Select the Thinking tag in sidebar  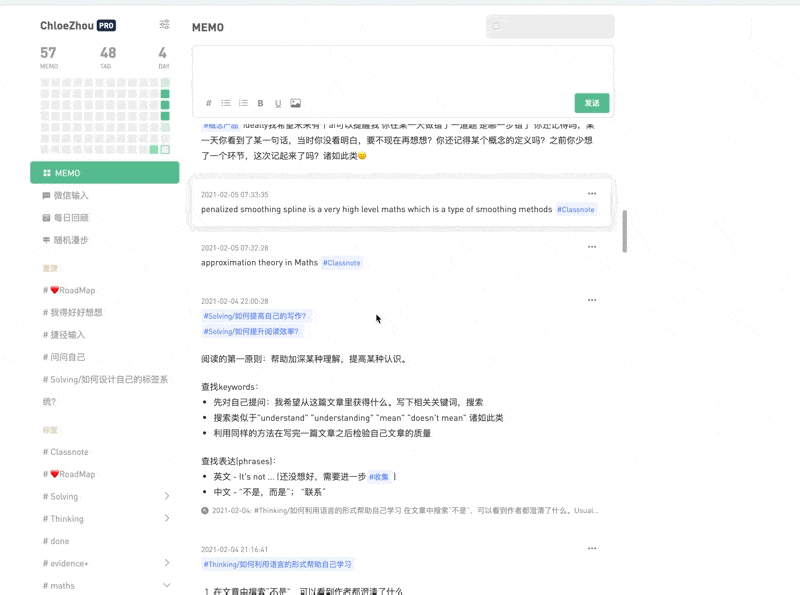(x=63, y=519)
